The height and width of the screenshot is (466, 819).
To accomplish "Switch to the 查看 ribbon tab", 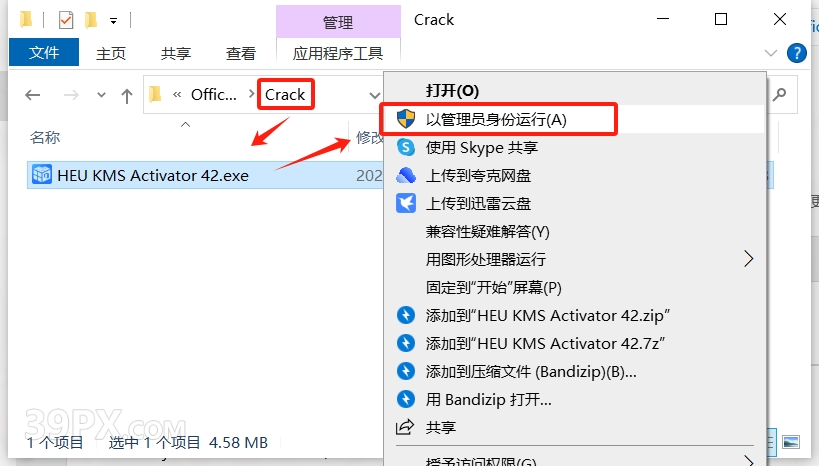I will click(241, 53).
